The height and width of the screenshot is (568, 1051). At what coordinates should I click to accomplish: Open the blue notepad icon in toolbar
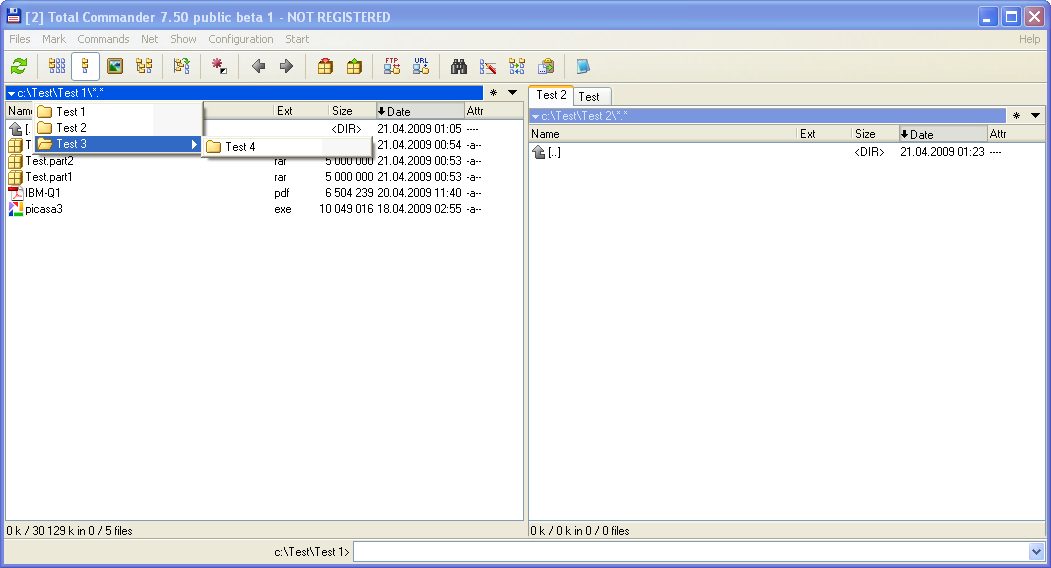[x=583, y=66]
